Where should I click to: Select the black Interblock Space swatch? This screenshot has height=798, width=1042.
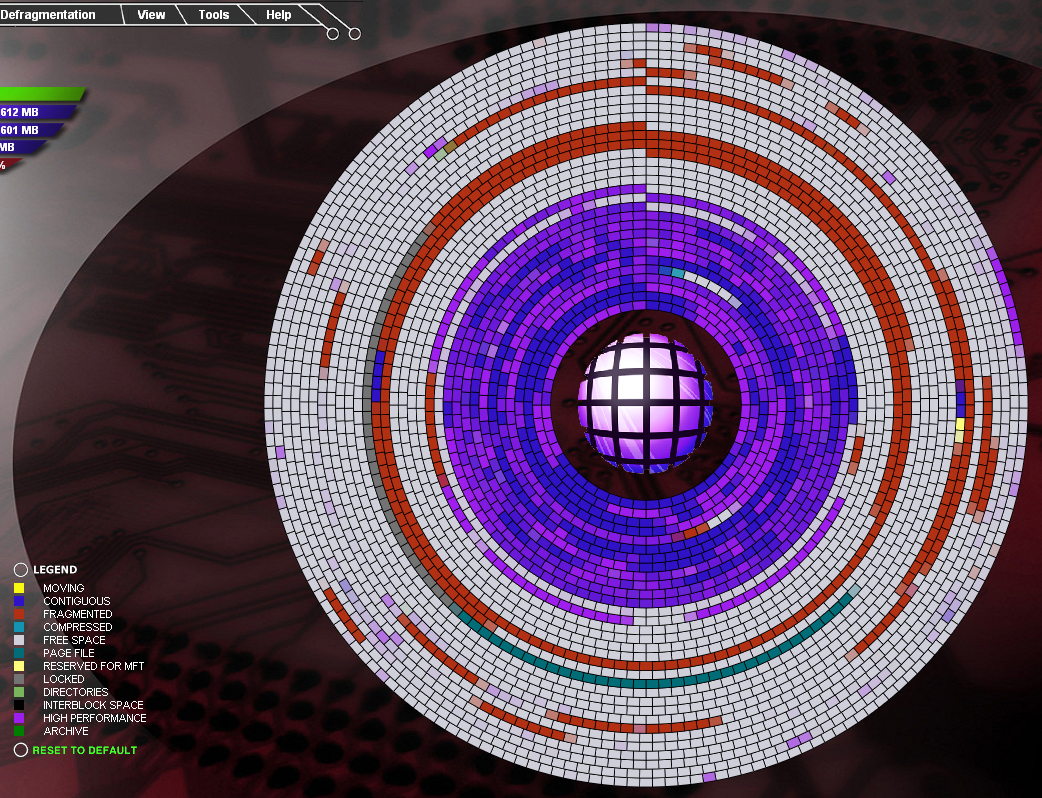point(19,705)
